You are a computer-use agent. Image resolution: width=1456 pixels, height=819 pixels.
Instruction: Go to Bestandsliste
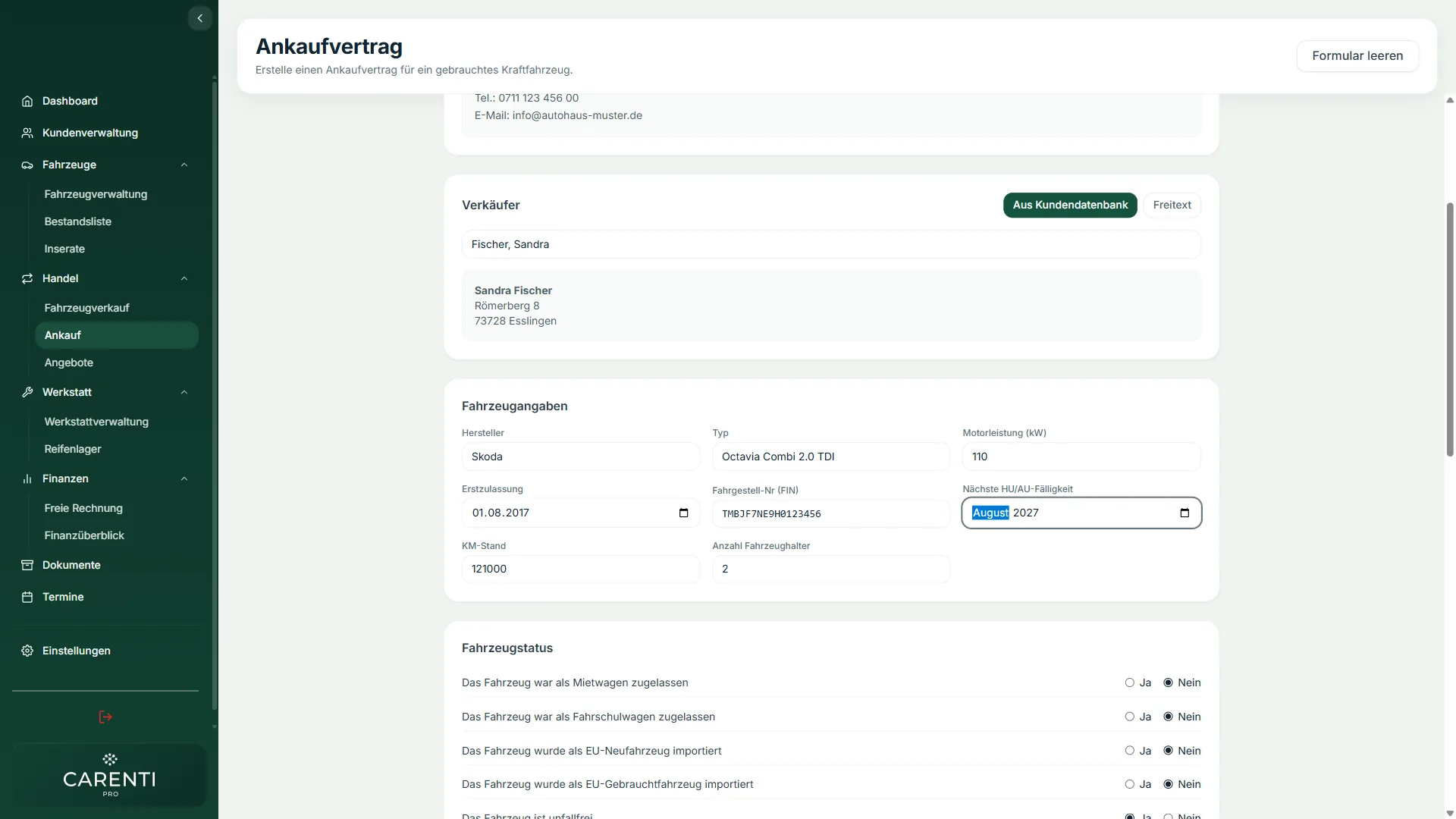click(78, 221)
